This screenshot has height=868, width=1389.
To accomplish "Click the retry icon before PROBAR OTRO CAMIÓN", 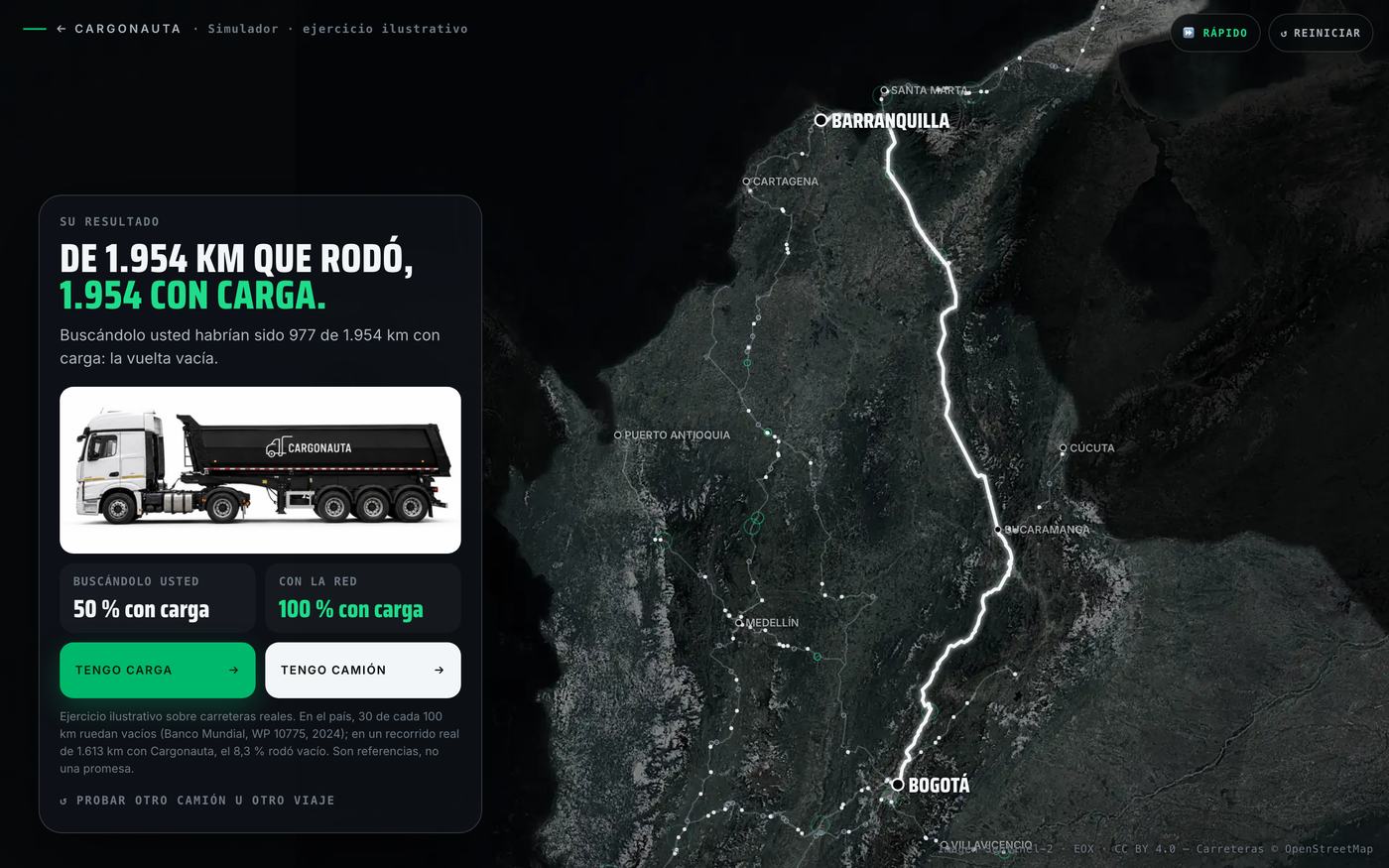I will coord(64,801).
